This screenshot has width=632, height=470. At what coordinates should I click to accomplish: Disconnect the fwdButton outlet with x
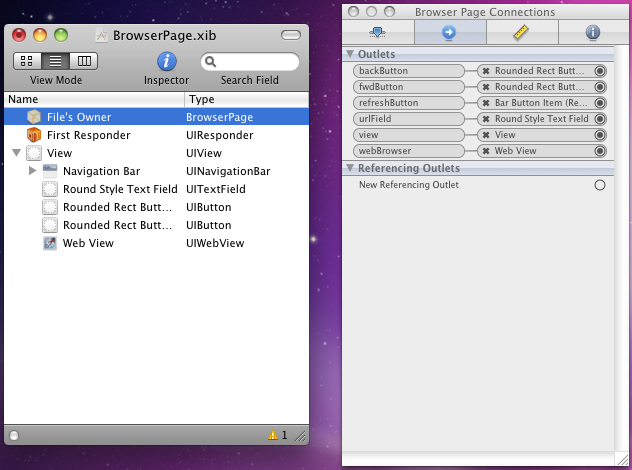(486, 87)
